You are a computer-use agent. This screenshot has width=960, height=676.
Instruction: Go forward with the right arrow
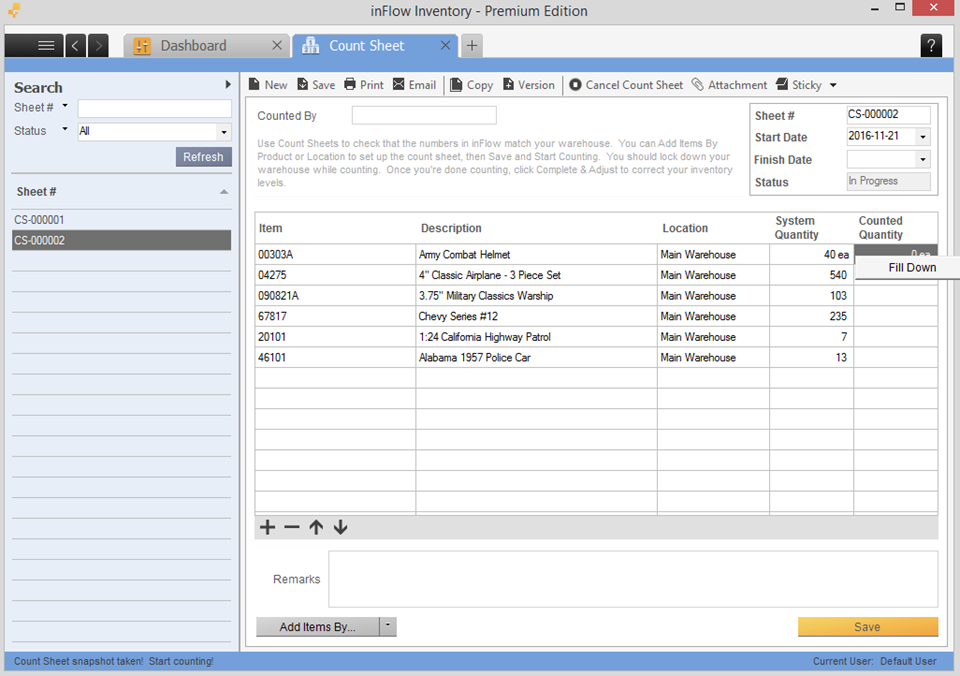tap(98, 46)
